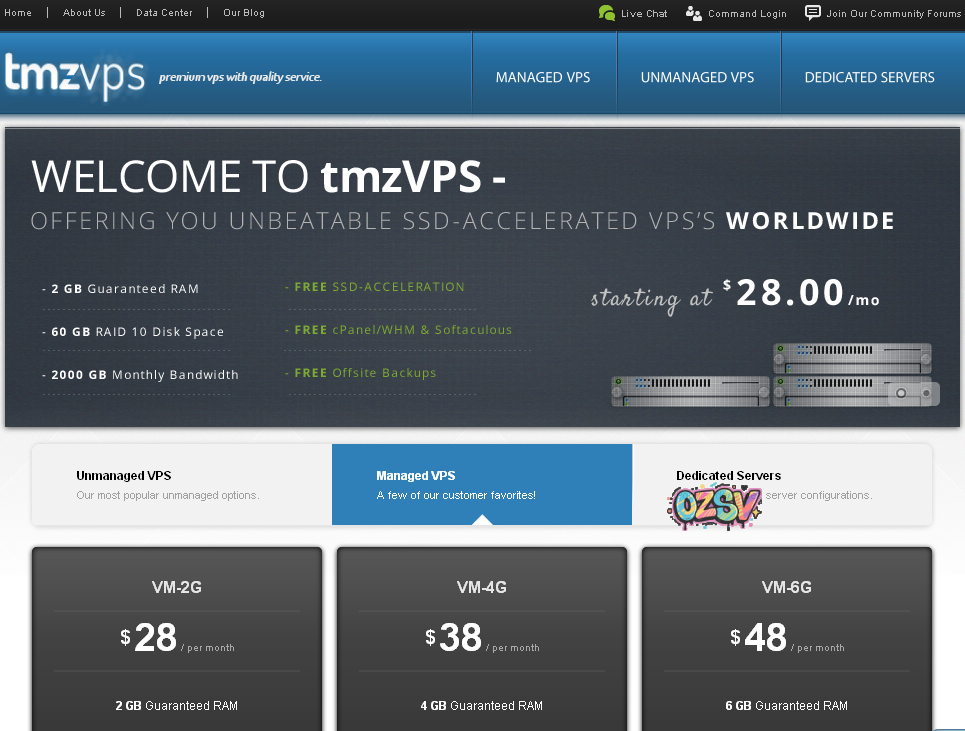This screenshot has height=731, width=965.
Task: Open the Home link
Action: tap(18, 12)
